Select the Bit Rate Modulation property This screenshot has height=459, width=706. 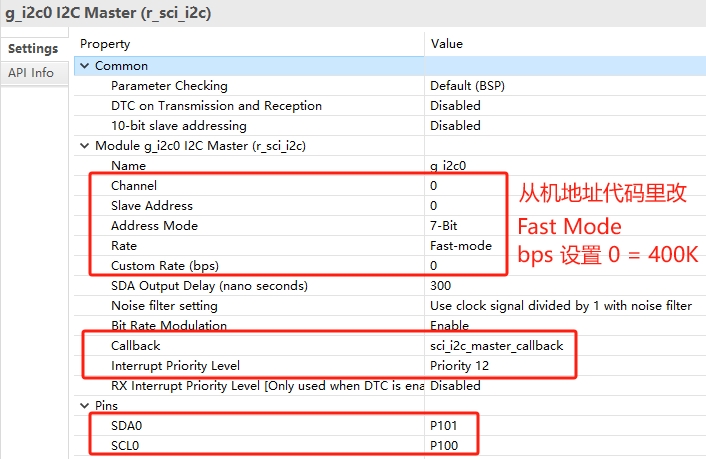(x=169, y=325)
